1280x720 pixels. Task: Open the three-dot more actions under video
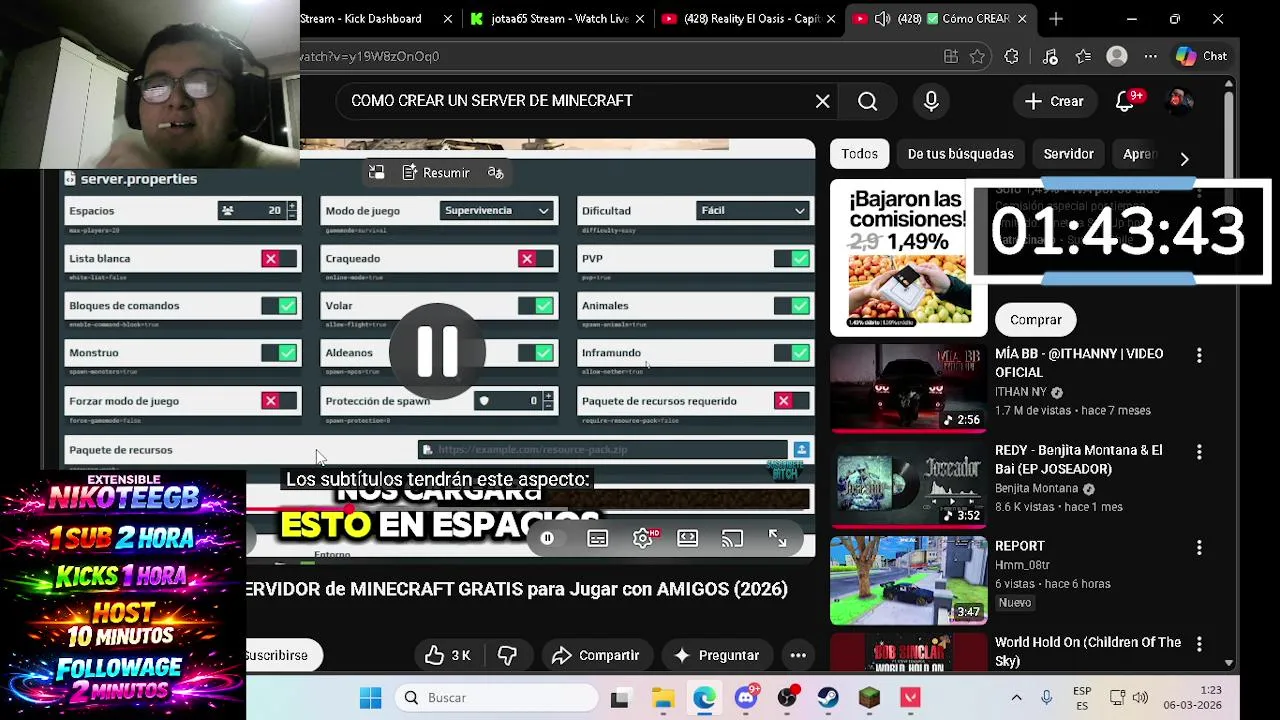click(x=798, y=655)
